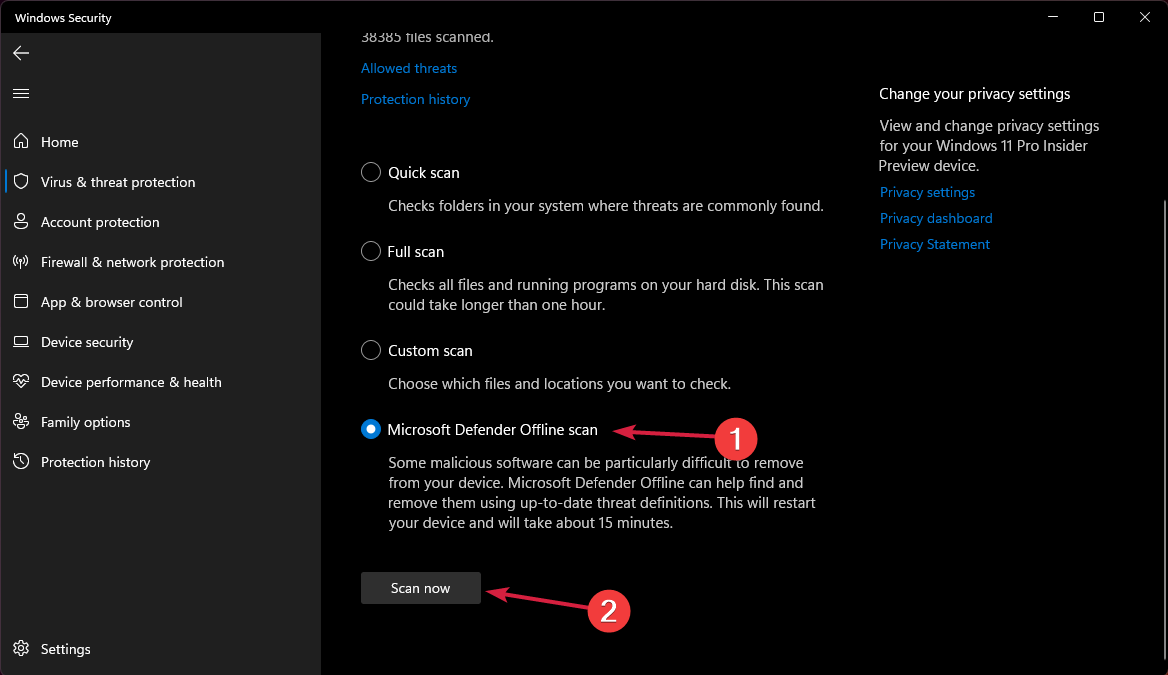Open the Allowed threats link

tap(408, 68)
